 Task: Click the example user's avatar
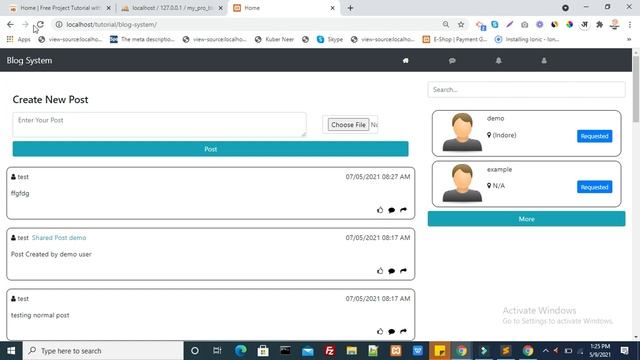462,183
